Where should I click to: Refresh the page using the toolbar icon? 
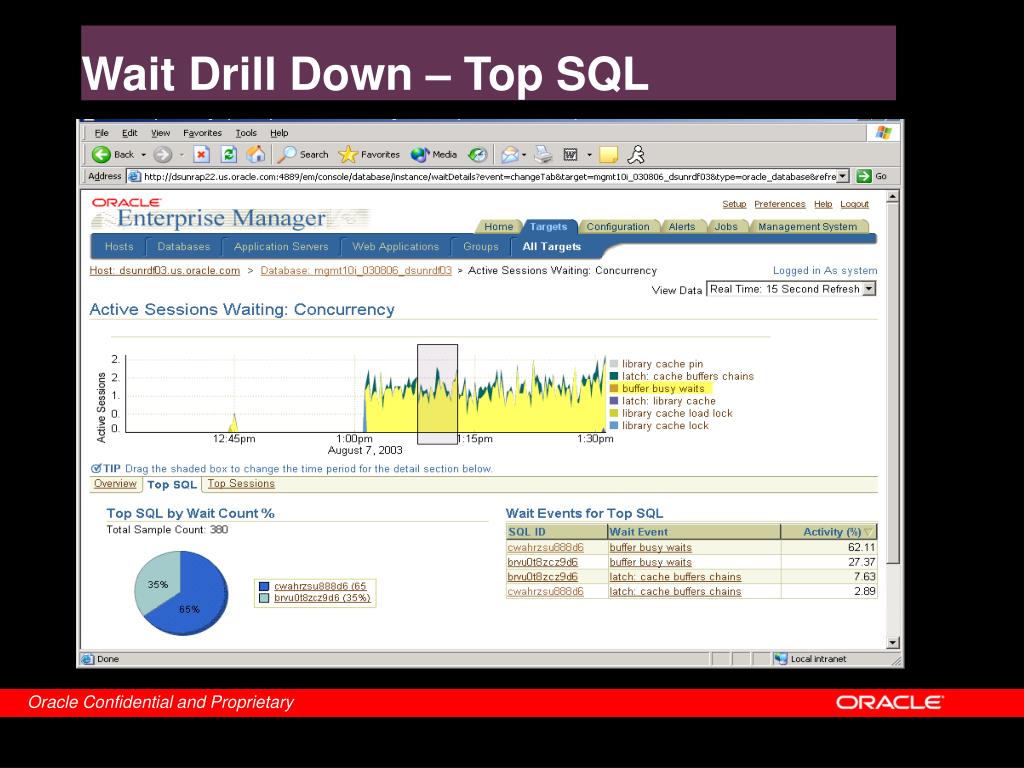(229, 155)
